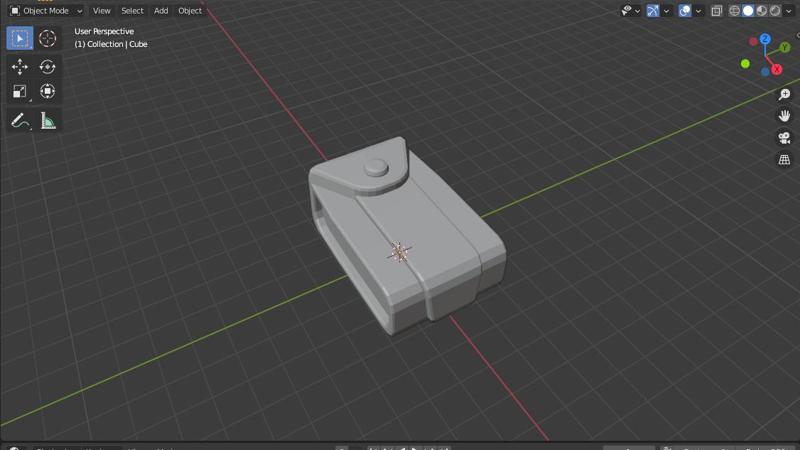Switch to Solid viewport shading
Image resolution: width=800 pixels, height=450 pixels.
click(x=748, y=11)
